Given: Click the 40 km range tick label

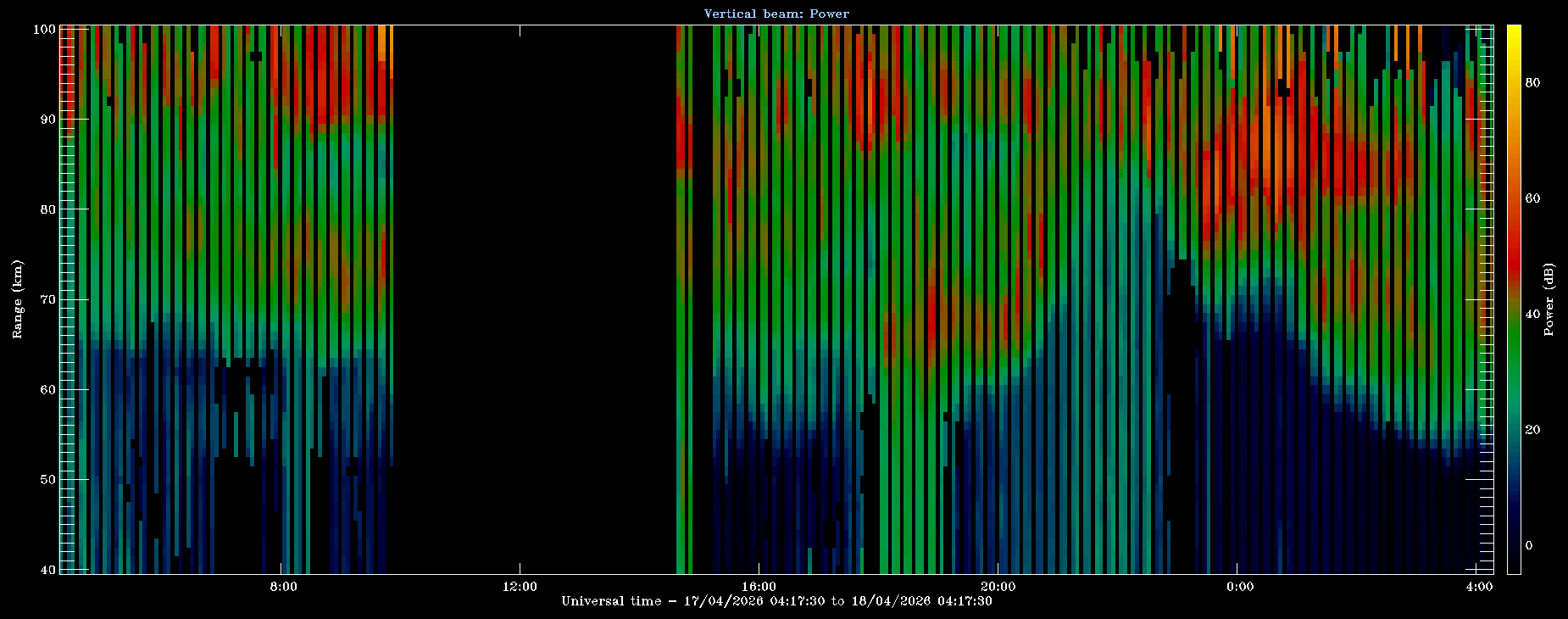Looking at the screenshot, I should [47, 570].
